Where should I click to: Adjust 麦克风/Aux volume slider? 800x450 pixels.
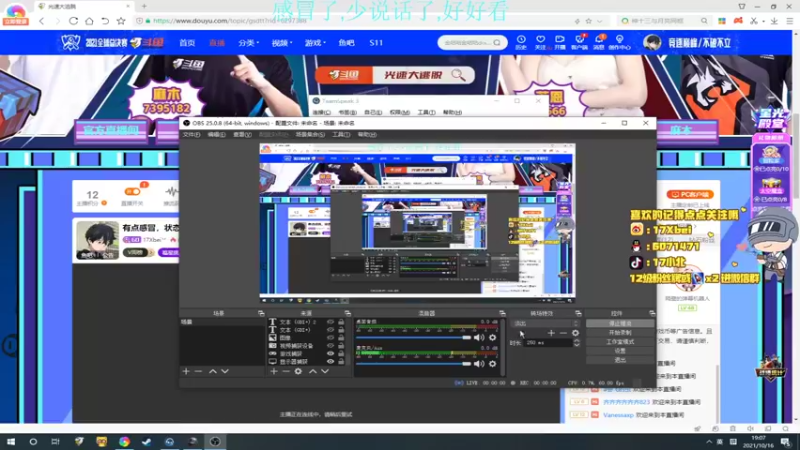[413, 364]
